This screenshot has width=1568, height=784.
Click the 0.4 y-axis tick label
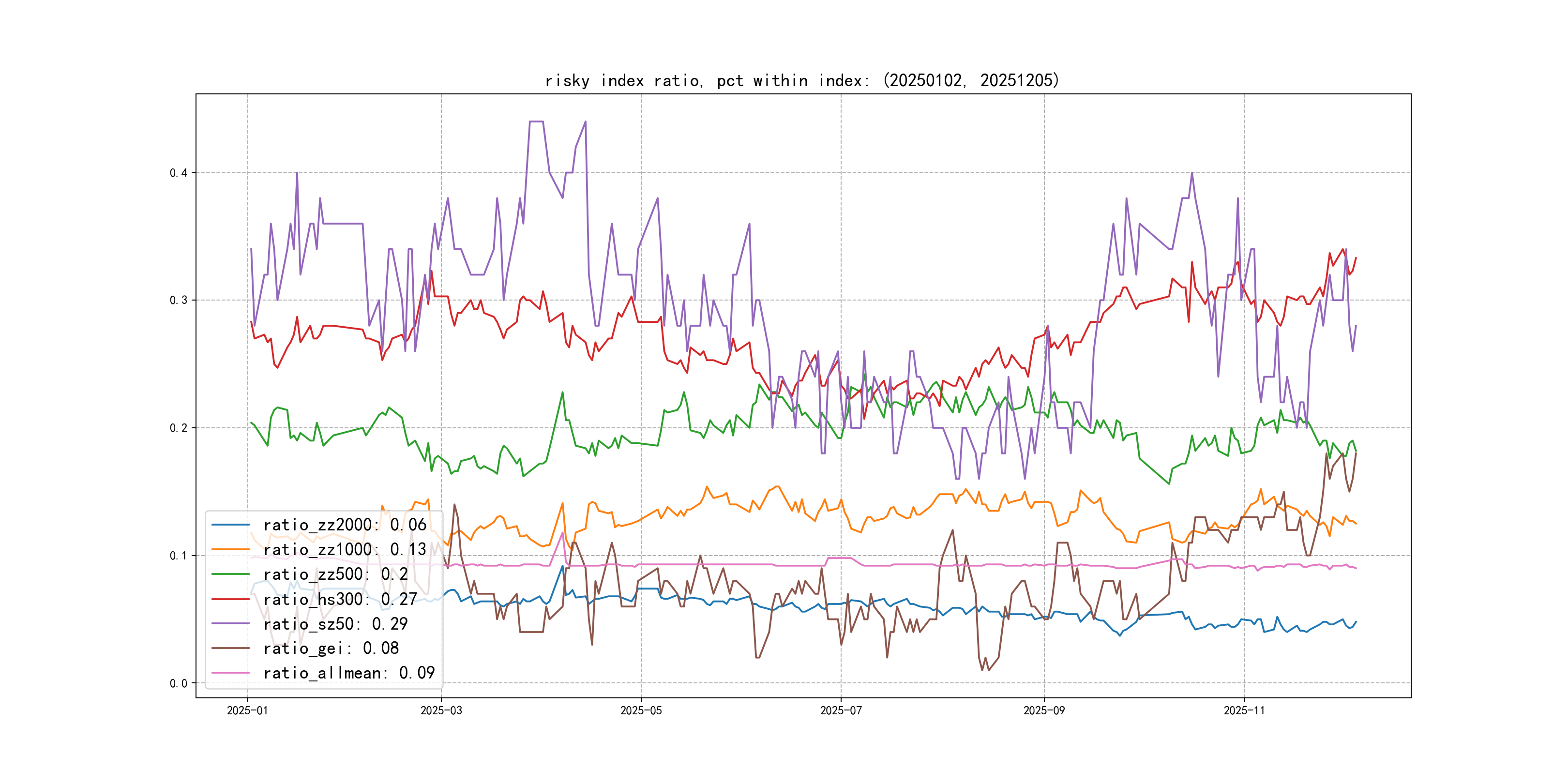[179, 173]
